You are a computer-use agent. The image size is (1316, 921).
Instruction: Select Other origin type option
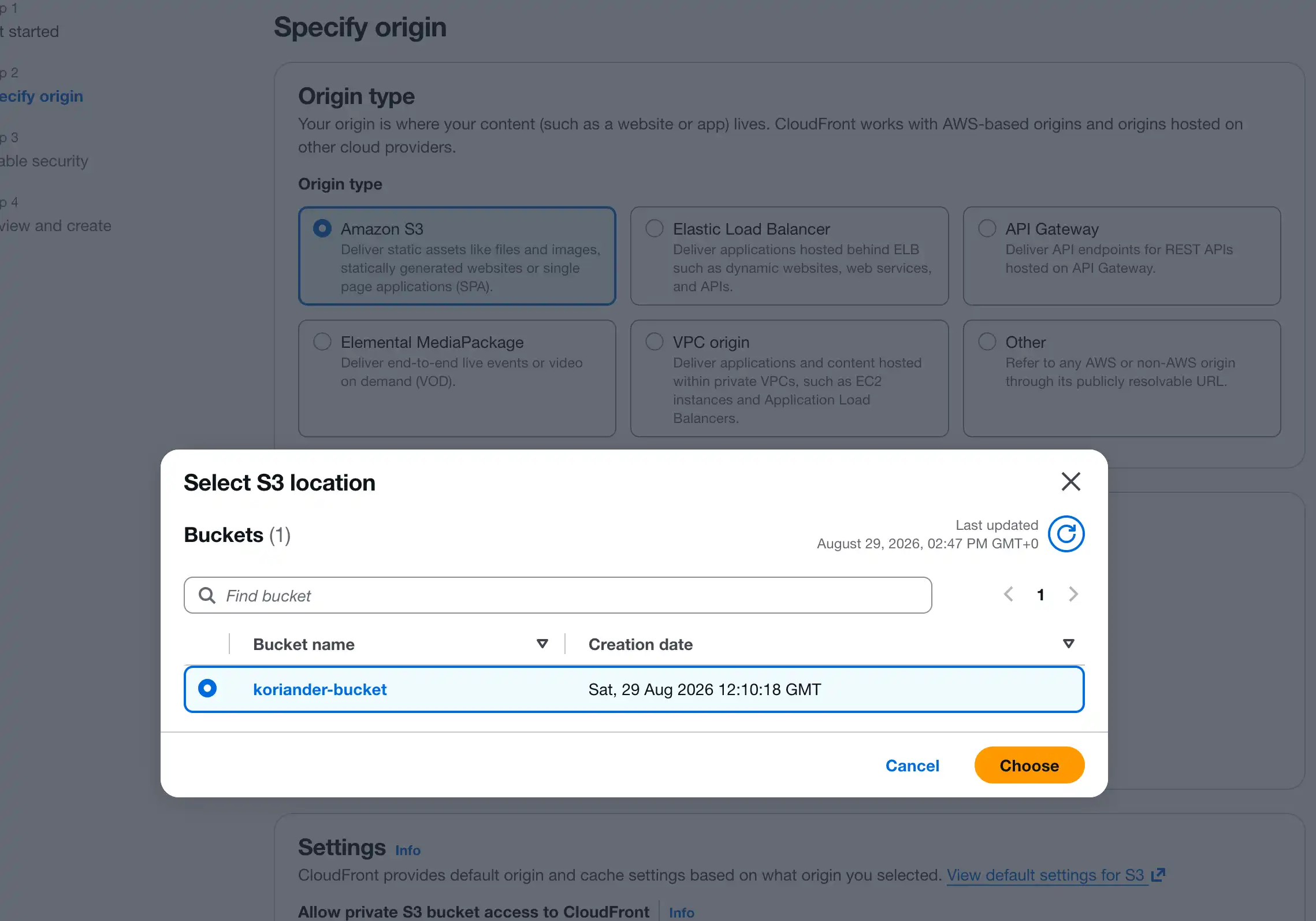click(x=987, y=341)
